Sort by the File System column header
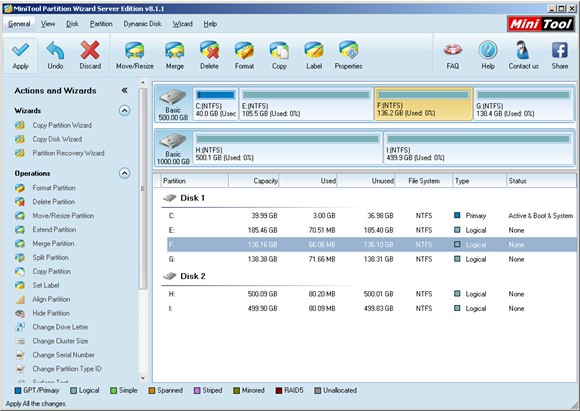The image size is (580, 411). point(424,181)
